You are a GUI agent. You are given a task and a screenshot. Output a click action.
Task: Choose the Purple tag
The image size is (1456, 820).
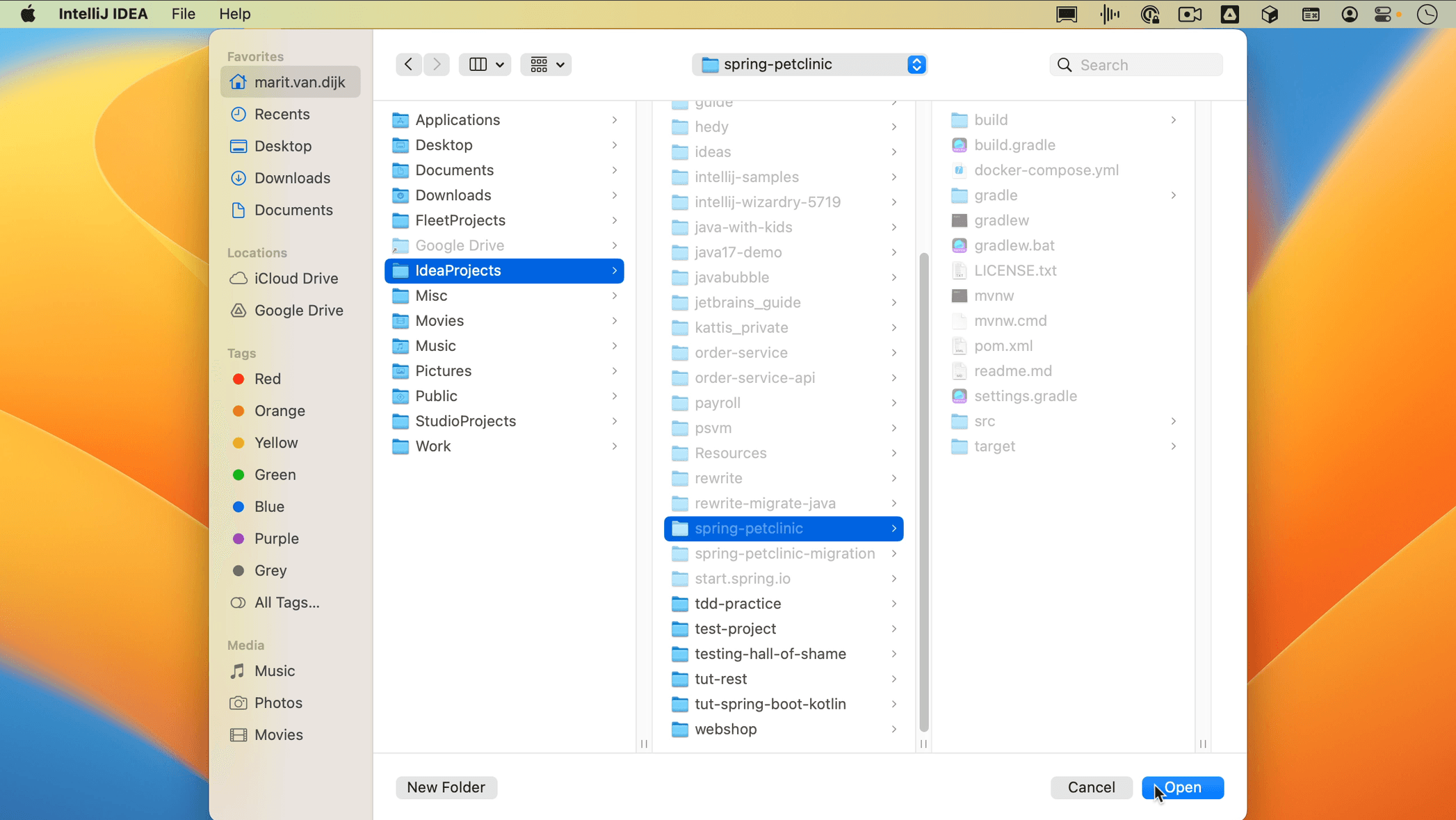276,539
